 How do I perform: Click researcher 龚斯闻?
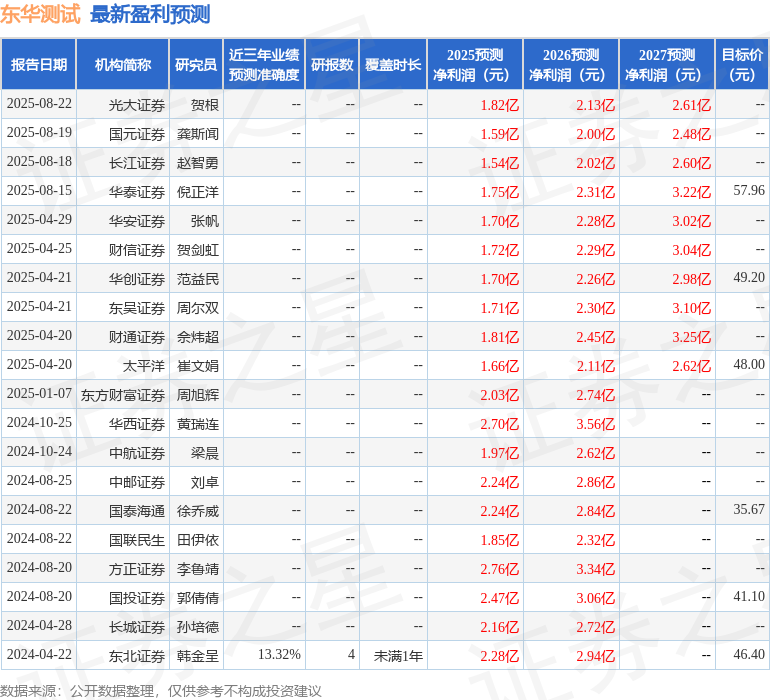pyautogui.click(x=198, y=134)
